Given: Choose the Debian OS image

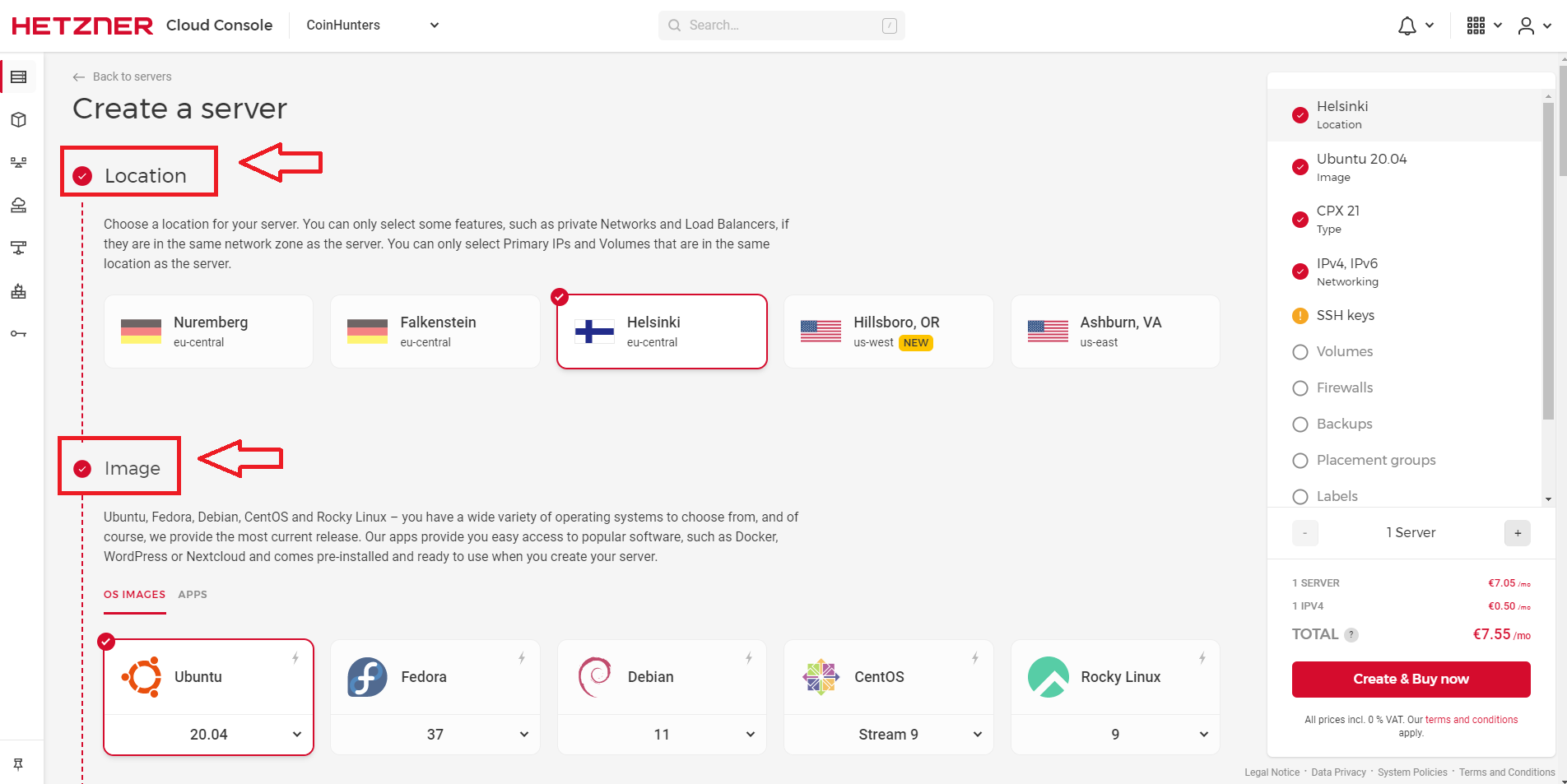Looking at the screenshot, I should pos(662,677).
